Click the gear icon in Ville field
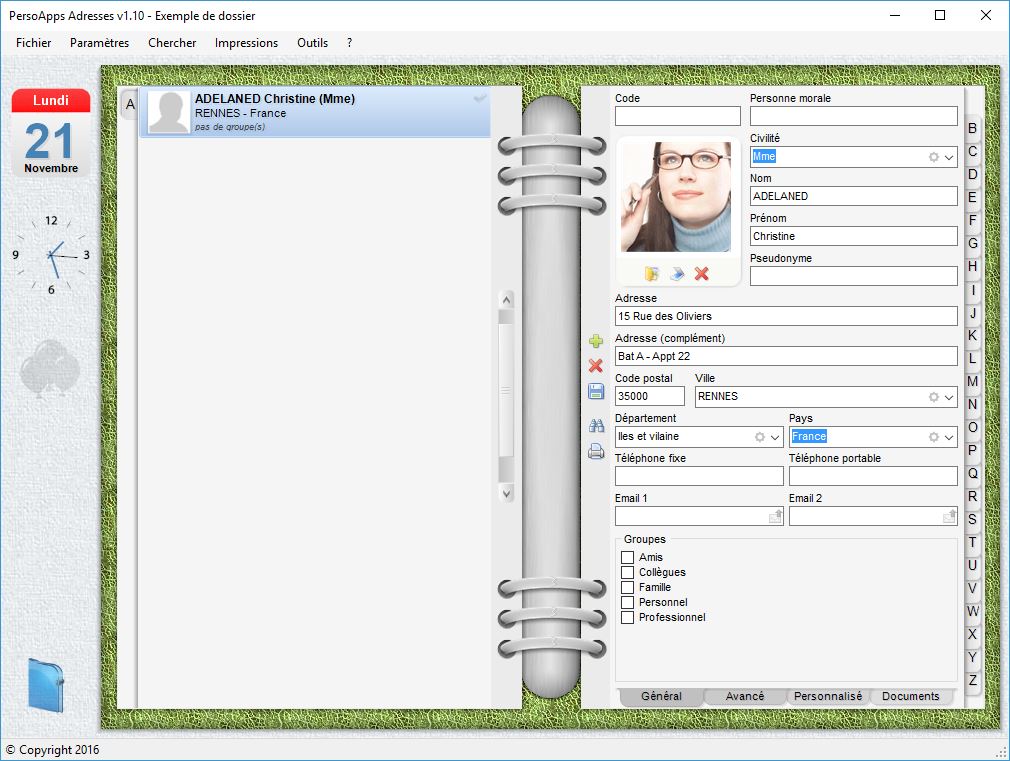The image size is (1010, 761). click(x=933, y=397)
